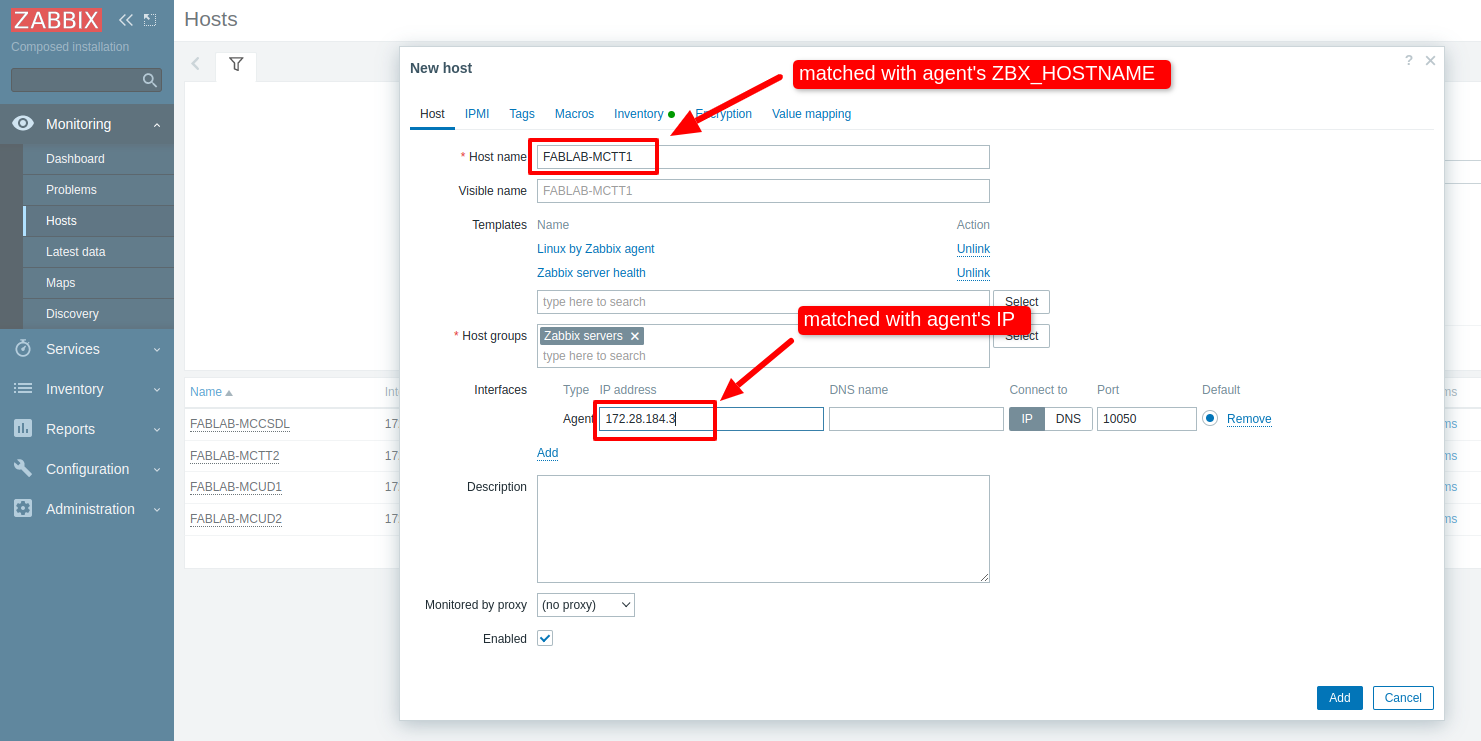Click the Administration gear icon
Viewport: 1481px width, 741px height.
click(x=23, y=509)
